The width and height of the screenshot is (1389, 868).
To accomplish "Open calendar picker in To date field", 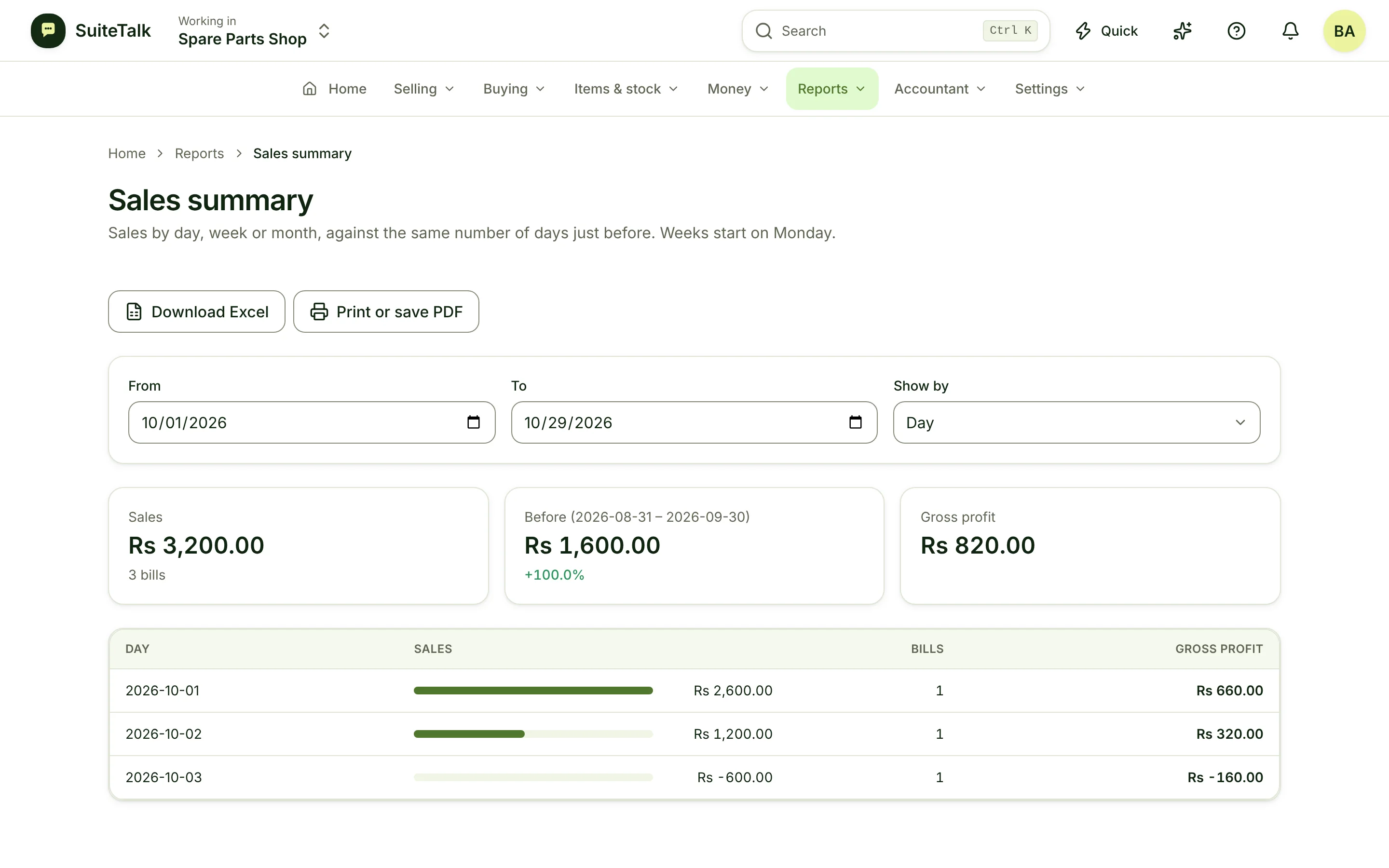I will click(855, 422).
